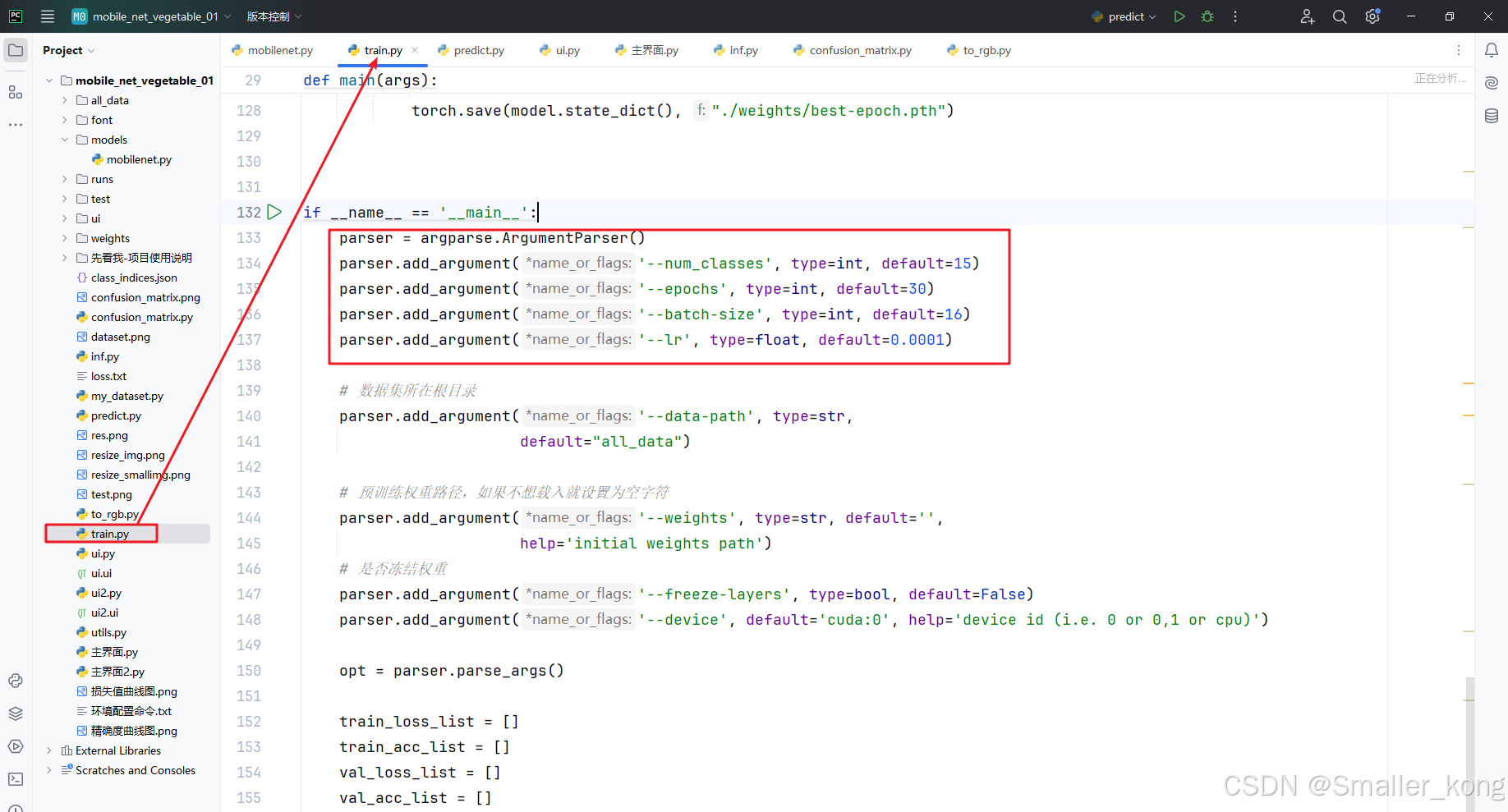Open the main hamburger menu
Screen dimensions: 1508x812
click(x=47, y=16)
